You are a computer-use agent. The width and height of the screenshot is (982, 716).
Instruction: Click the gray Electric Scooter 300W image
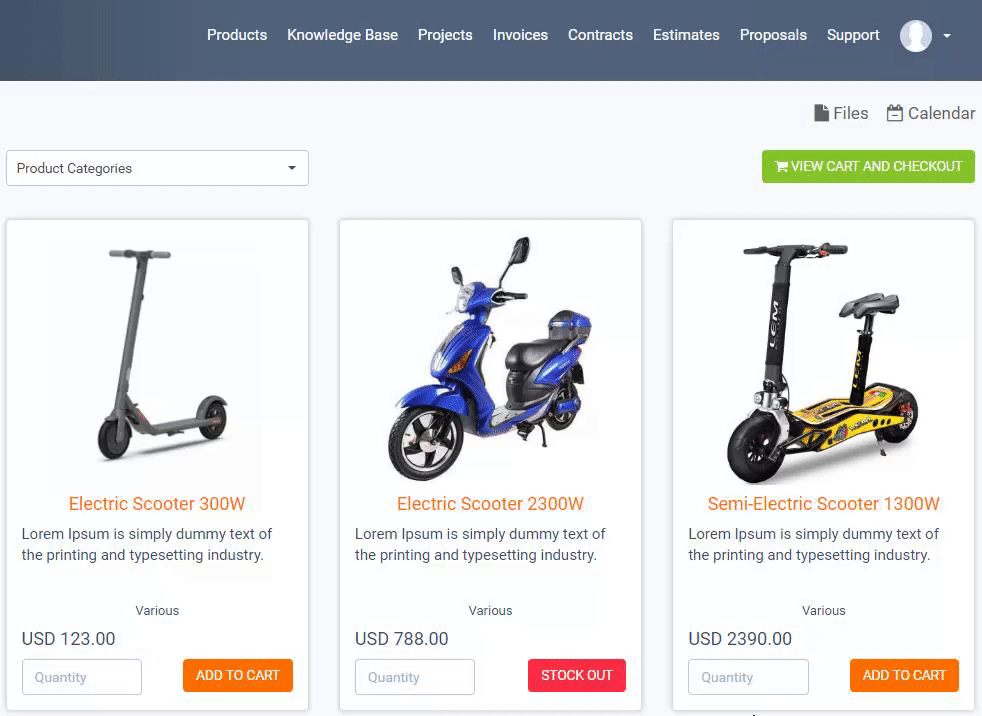pyautogui.click(x=157, y=355)
